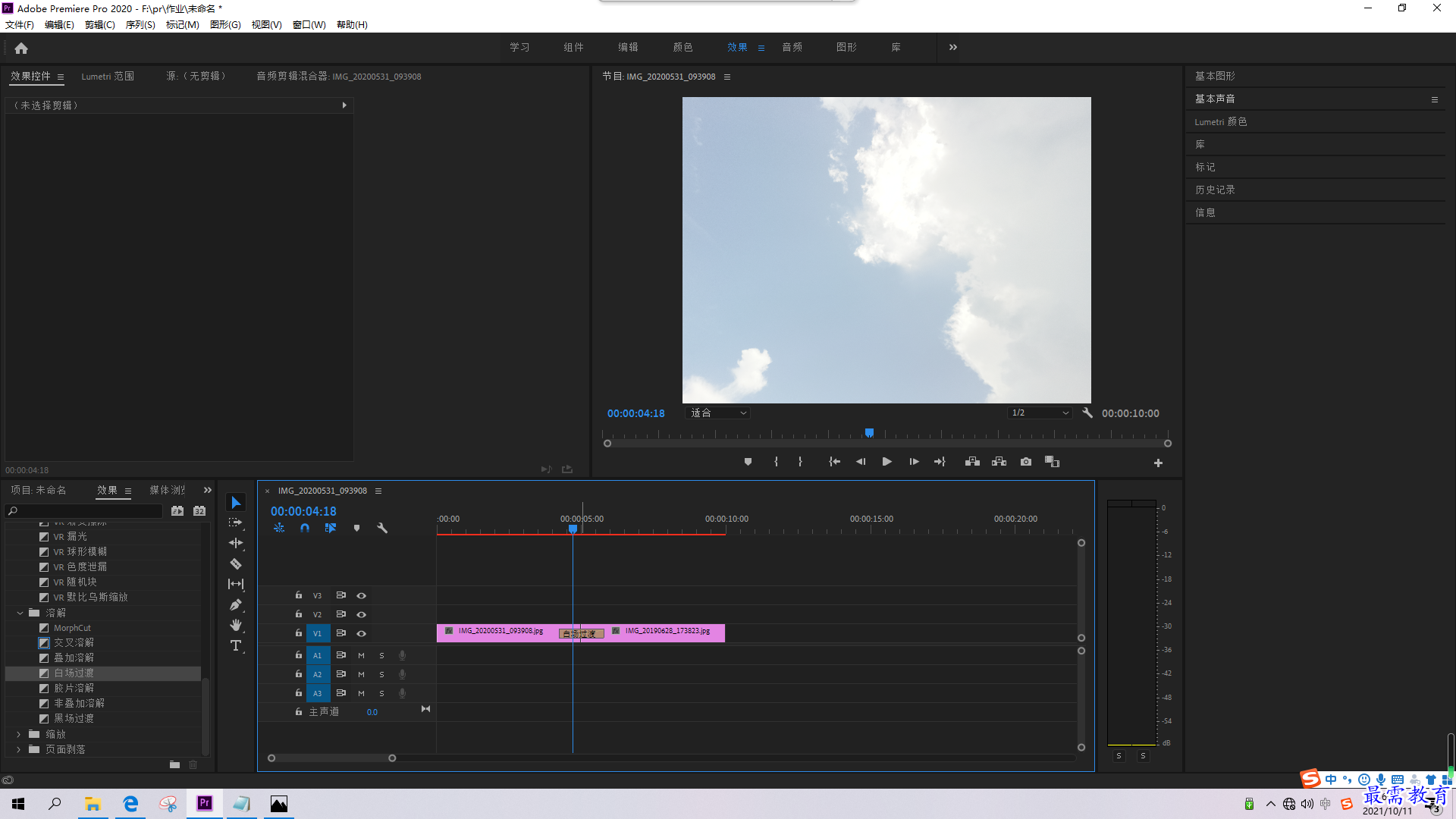Open 窗口(W) menu
1456x819 pixels.
309,25
